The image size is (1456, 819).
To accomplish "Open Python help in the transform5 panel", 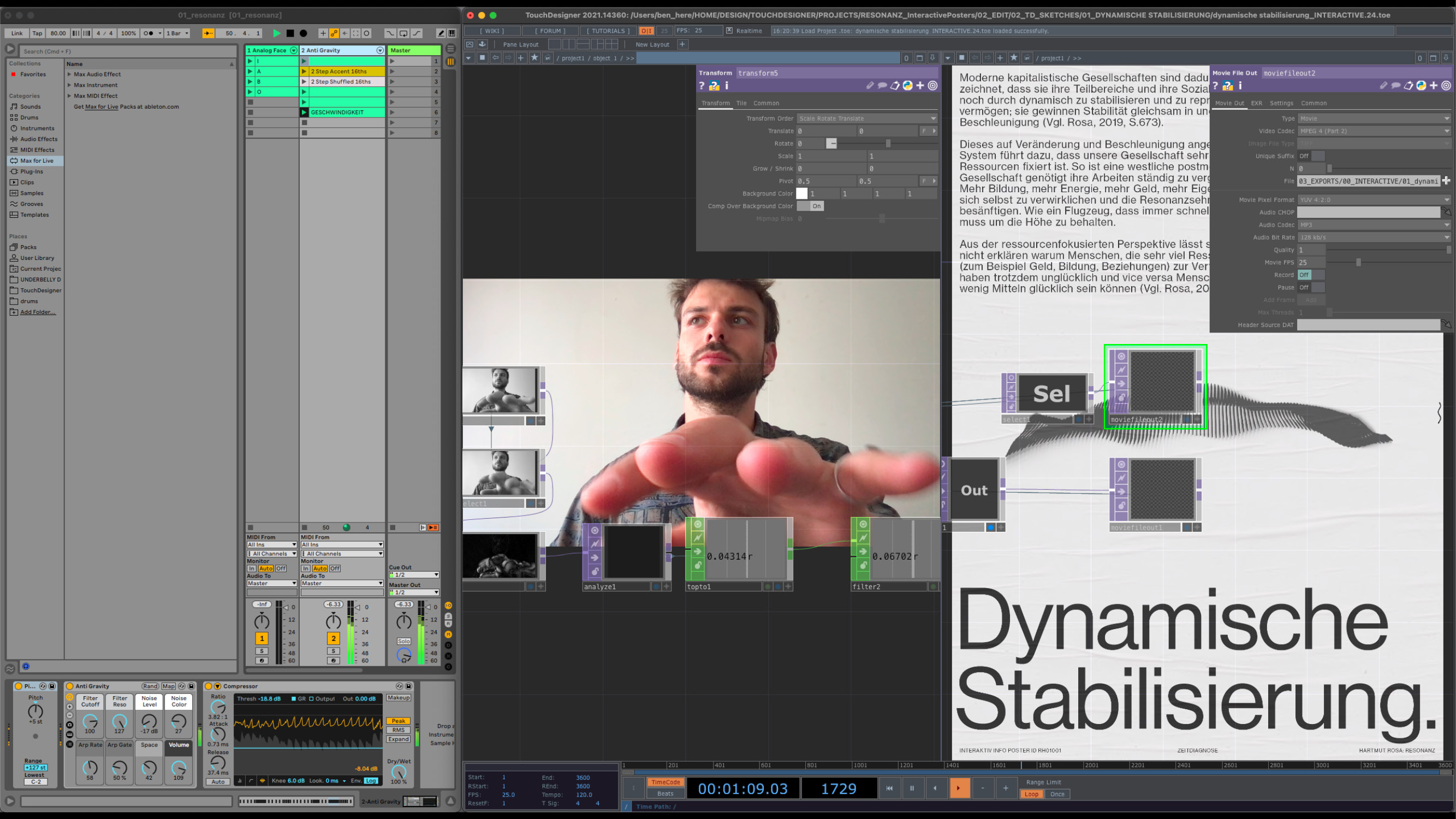I will click(x=715, y=86).
